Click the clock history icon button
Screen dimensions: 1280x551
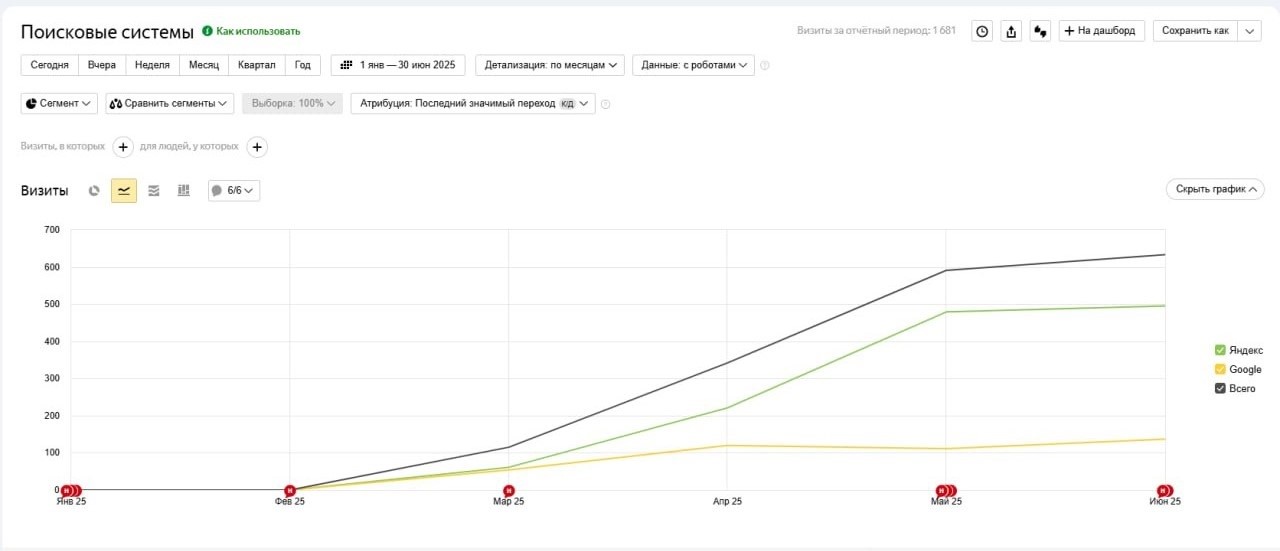tap(982, 31)
